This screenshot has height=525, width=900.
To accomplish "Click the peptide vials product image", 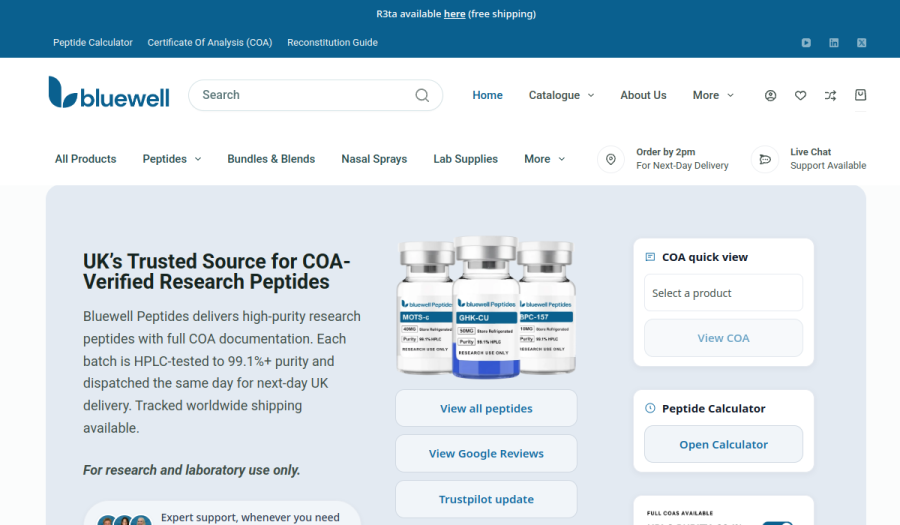I will pyautogui.click(x=486, y=306).
